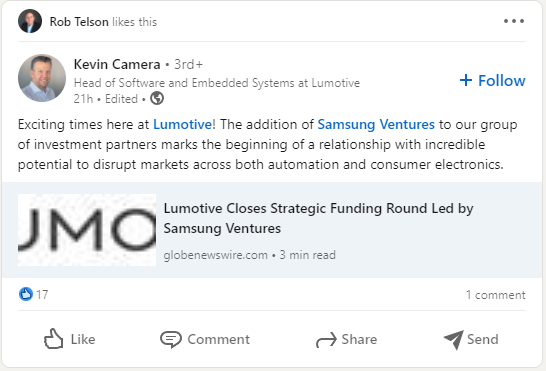Click the plus icon beside Follow
The height and width of the screenshot is (371, 546).
coord(466,80)
